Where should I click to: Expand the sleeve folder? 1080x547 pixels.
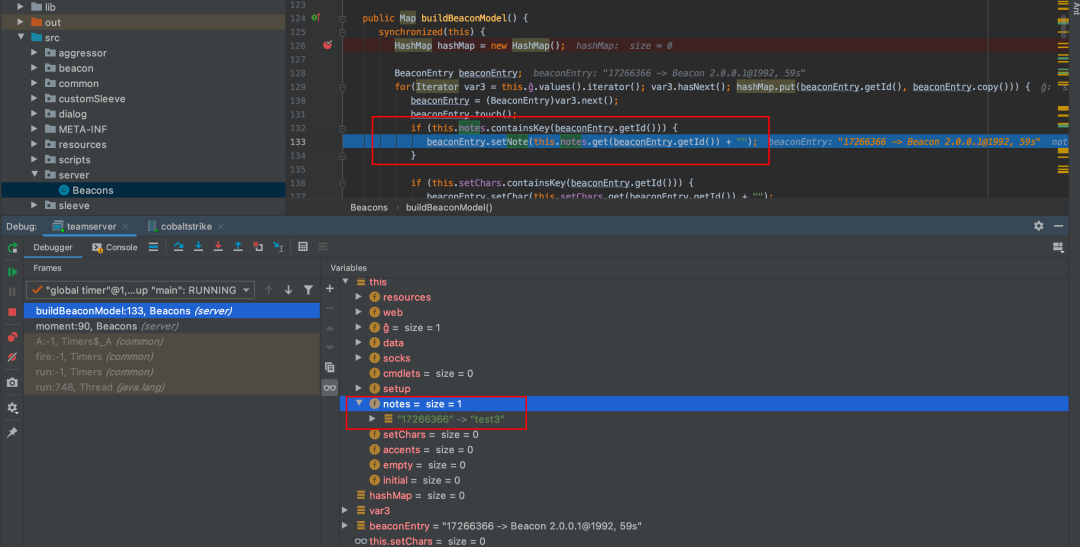pos(35,205)
